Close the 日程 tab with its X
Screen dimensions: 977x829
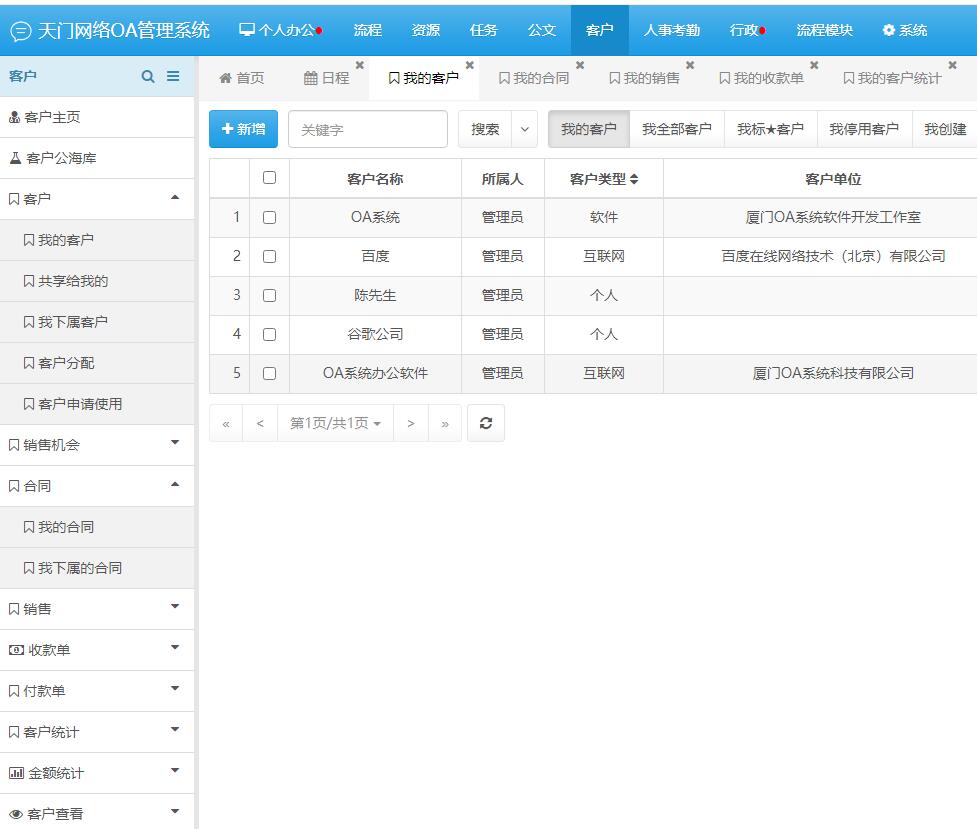click(360, 66)
